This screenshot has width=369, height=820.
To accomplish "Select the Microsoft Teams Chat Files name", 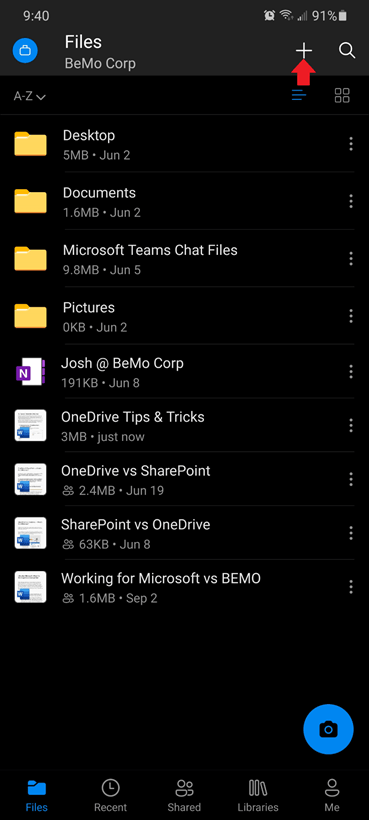I will (x=150, y=250).
